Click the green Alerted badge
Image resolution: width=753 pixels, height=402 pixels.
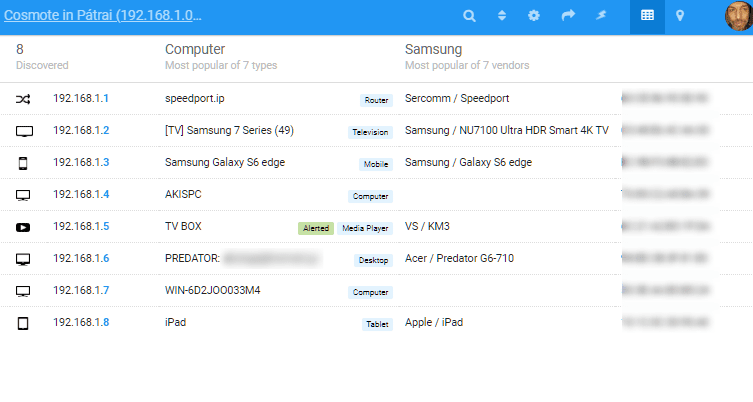coord(316,228)
